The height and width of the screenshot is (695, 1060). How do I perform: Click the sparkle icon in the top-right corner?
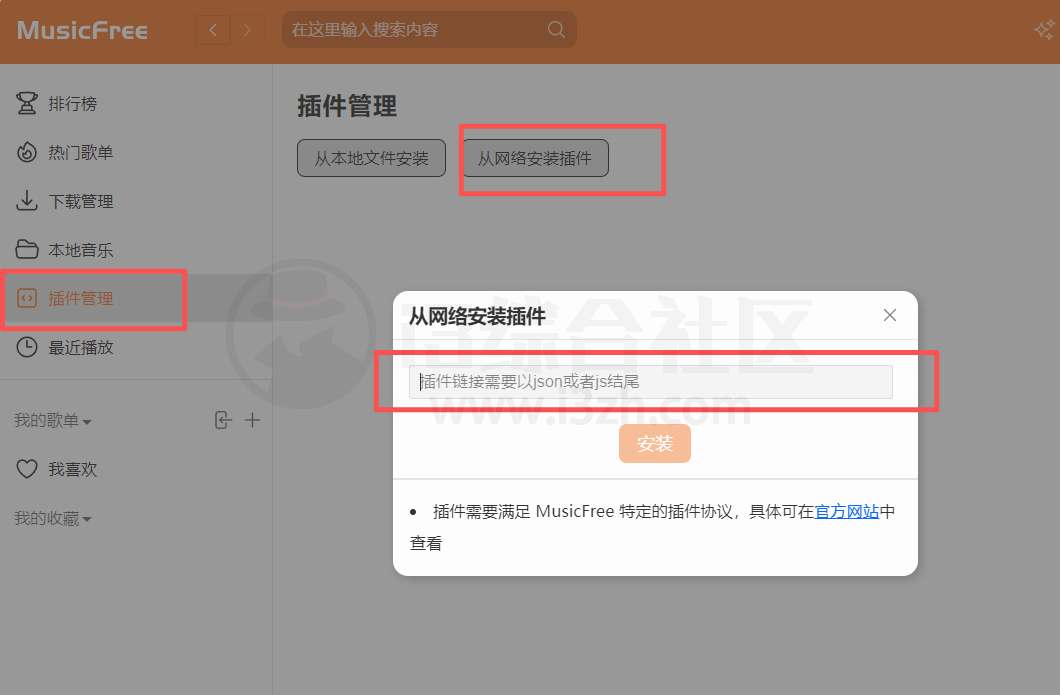[1043, 30]
